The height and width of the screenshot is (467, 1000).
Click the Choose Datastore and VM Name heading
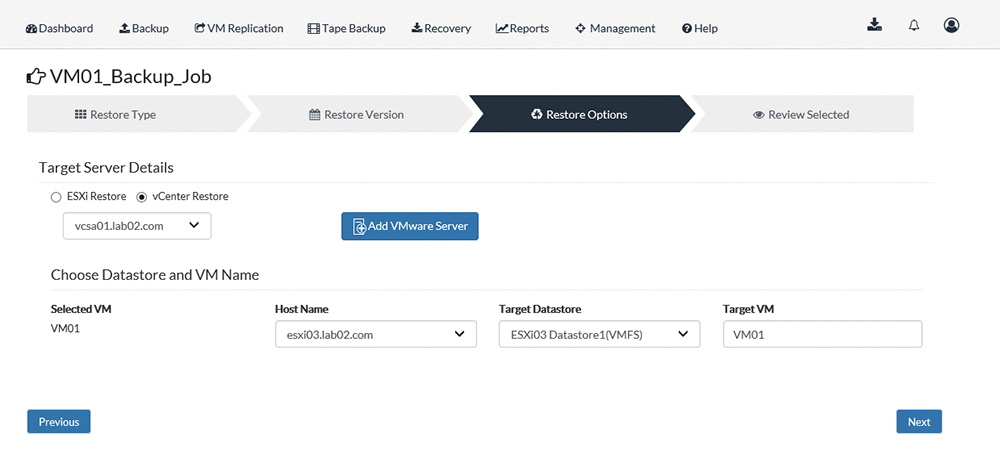click(155, 275)
